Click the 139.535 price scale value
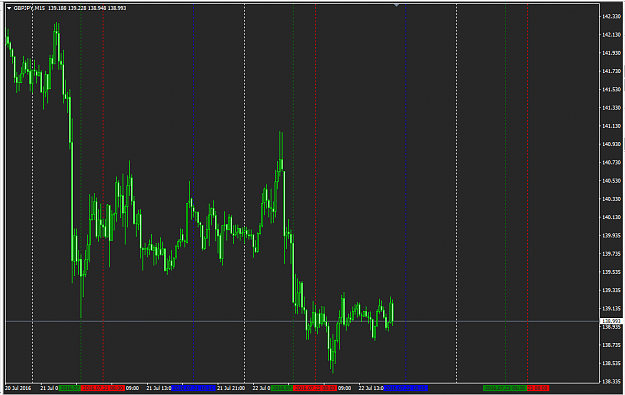 pyautogui.click(x=612, y=272)
